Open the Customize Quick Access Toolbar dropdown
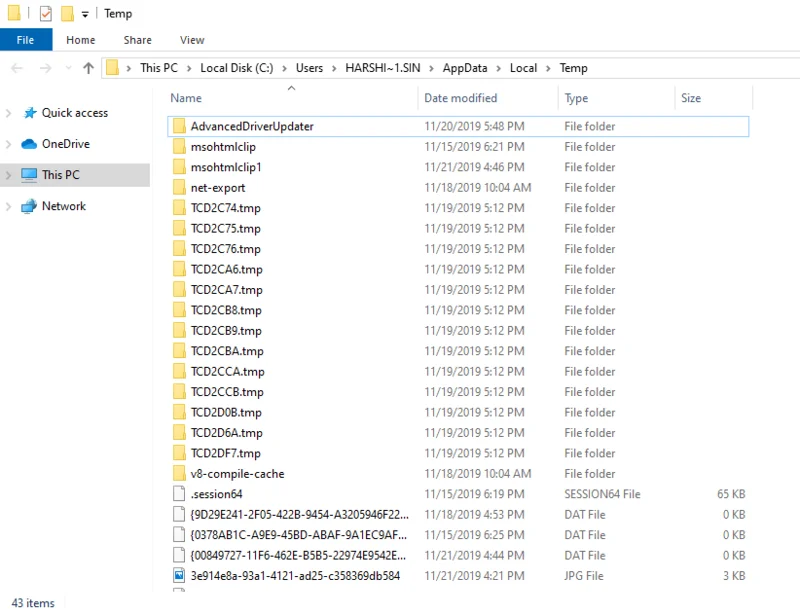The image size is (800, 615). (x=85, y=14)
